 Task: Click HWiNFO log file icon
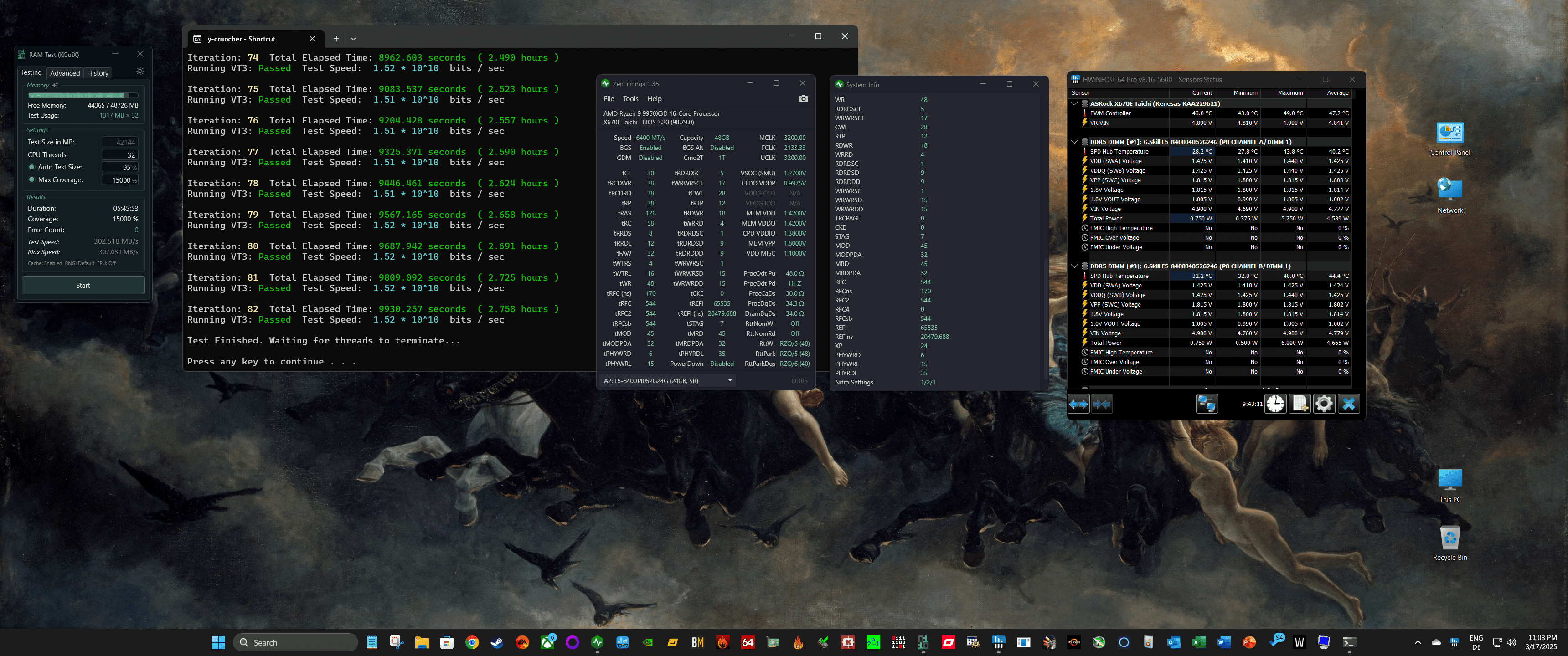pos(1300,404)
